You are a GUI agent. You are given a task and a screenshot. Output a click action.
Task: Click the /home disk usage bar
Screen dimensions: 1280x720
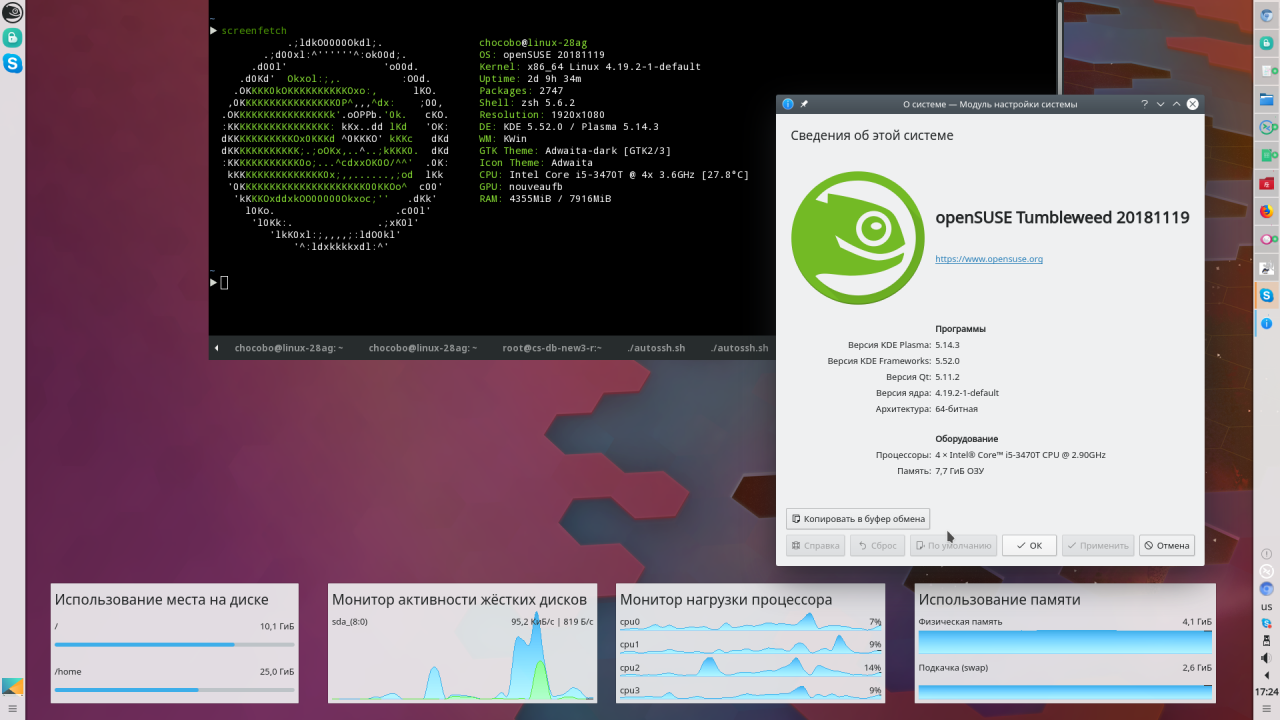[x=174, y=690]
